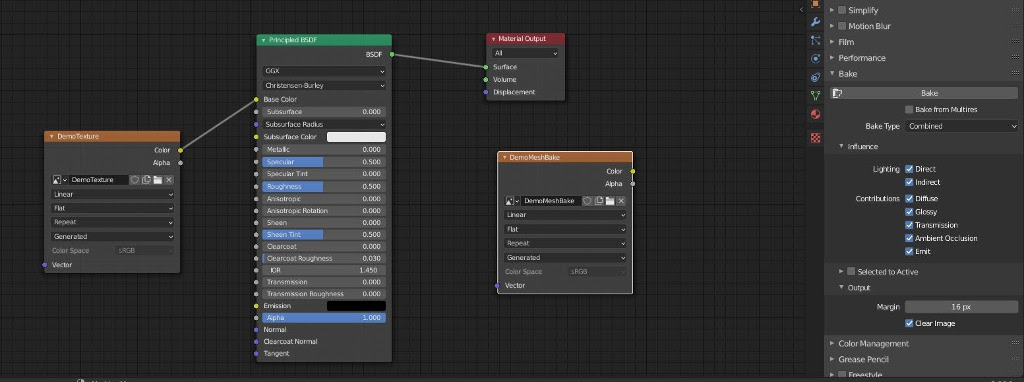
Task: Disable the Clear Image checkbox
Action: [909, 323]
